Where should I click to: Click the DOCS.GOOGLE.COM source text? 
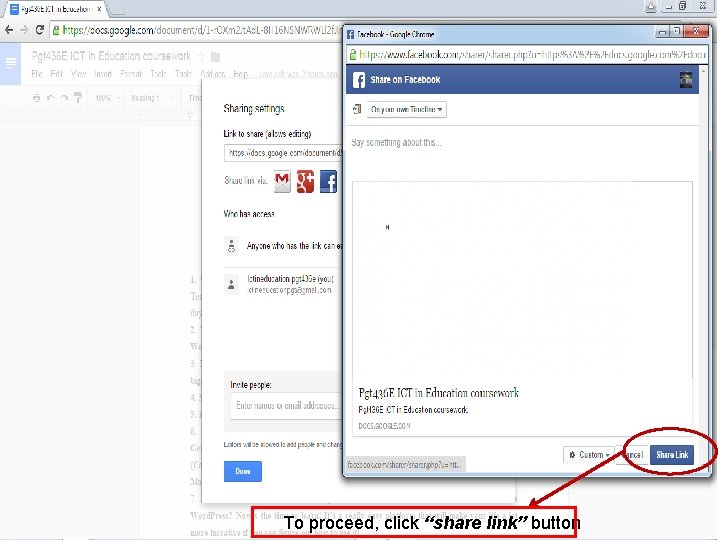point(384,426)
